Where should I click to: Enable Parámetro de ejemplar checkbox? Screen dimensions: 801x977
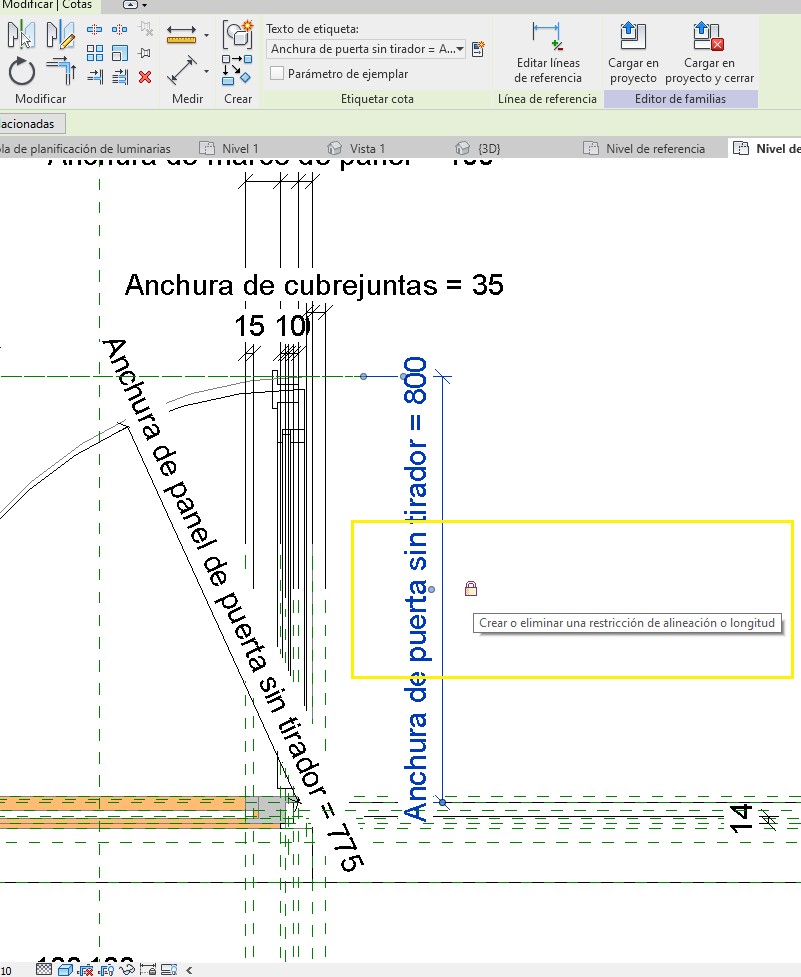pyautogui.click(x=278, y=73)
